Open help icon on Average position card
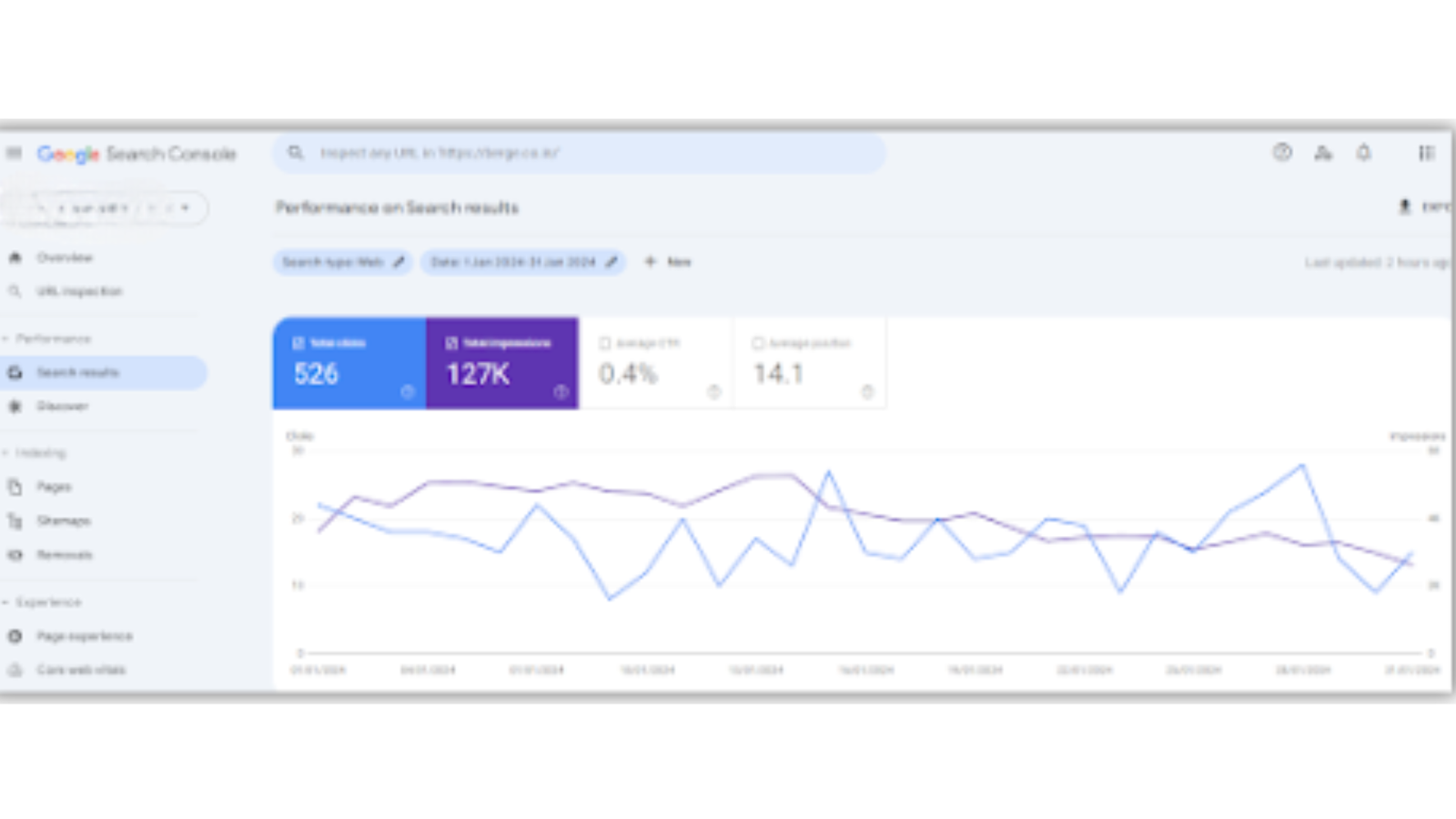This screenshot has width=1456, height=819. coord(867,391)
